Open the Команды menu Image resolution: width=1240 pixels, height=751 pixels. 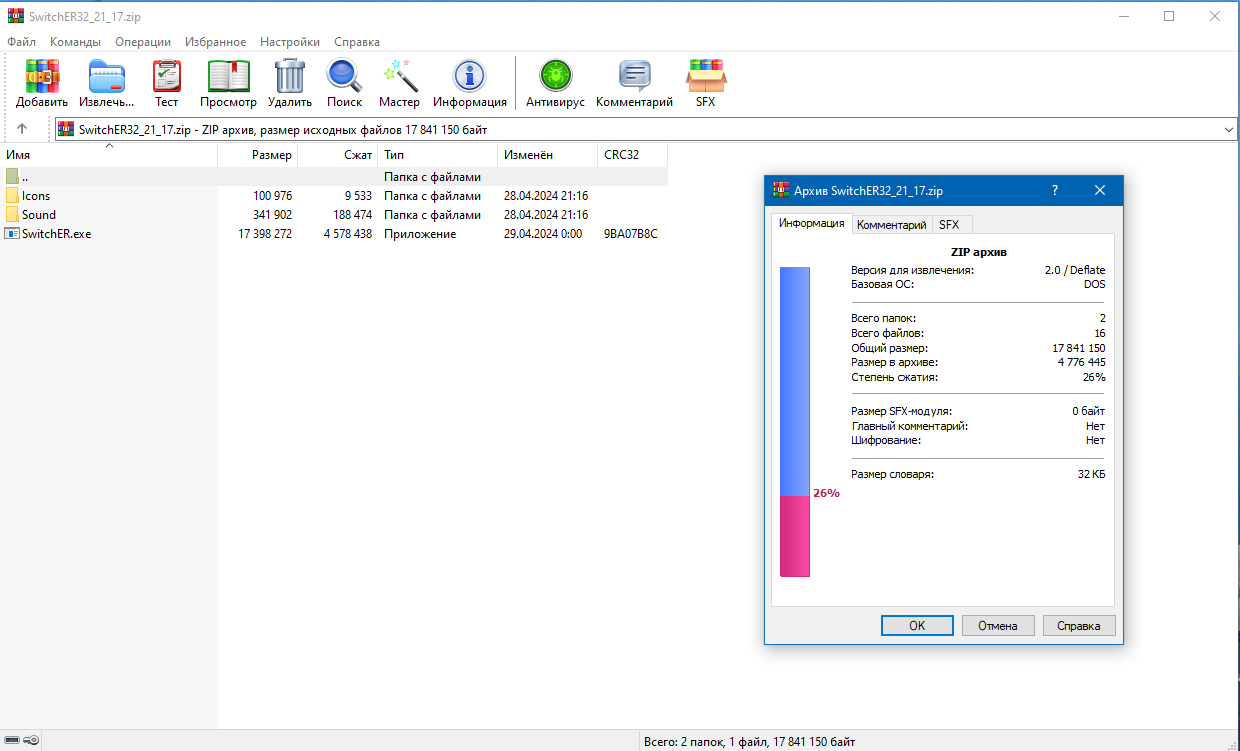click(75, 42)
